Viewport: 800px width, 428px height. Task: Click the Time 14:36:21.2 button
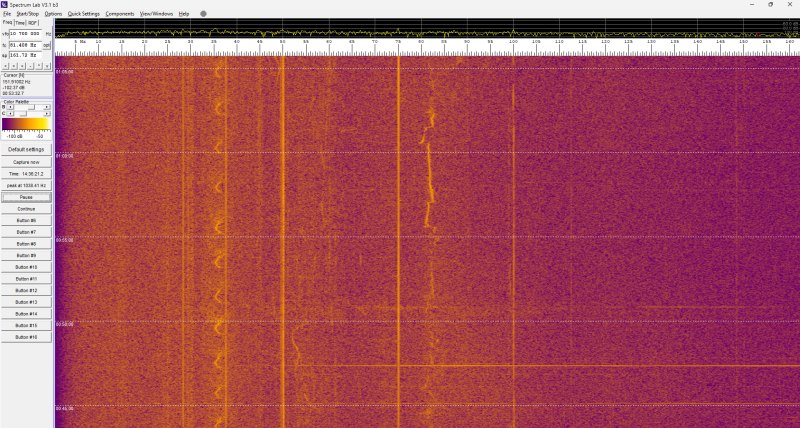click(26, 174)
